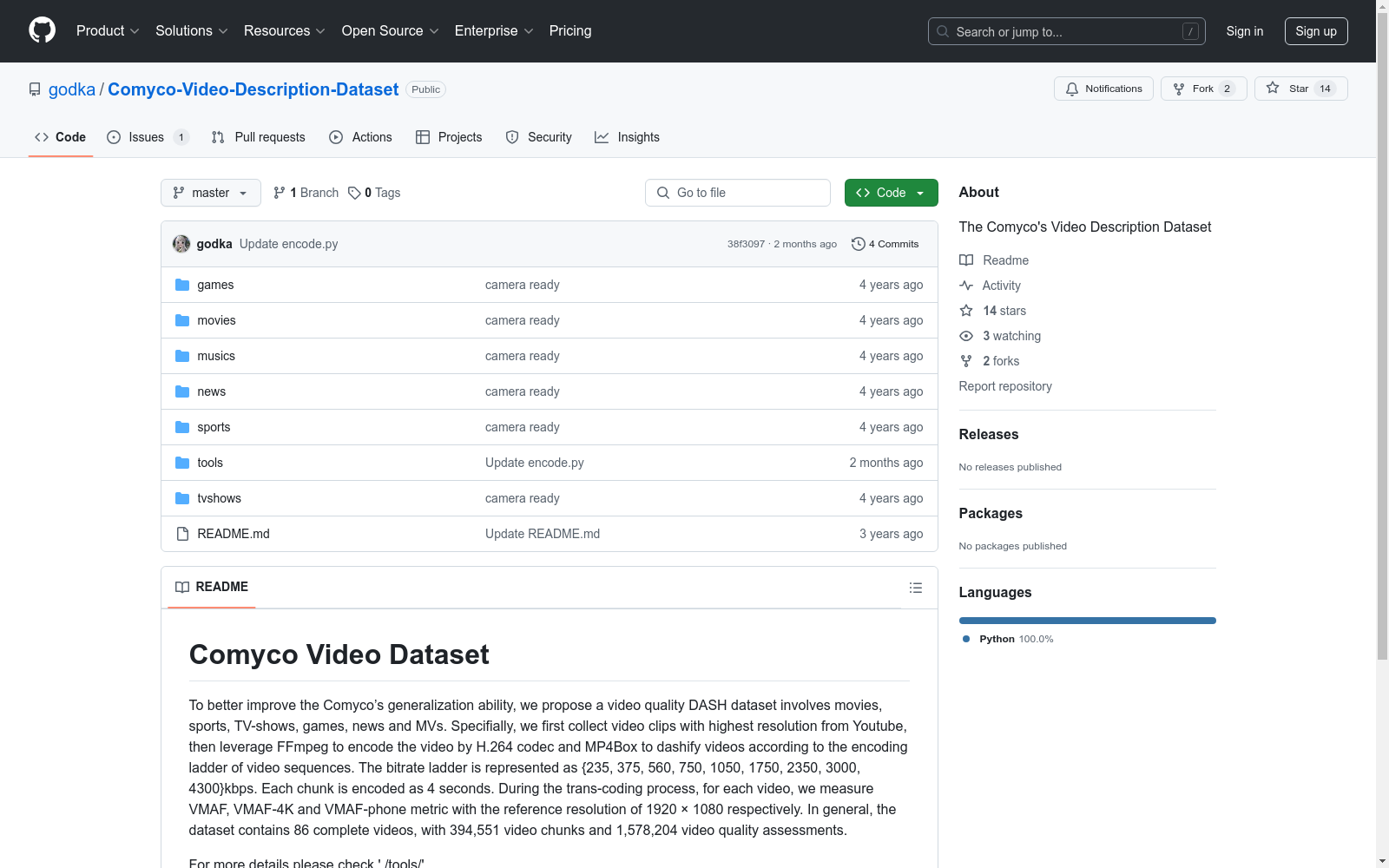The width and height of the screenshot is (1389, 868).
Task: Focus the Go to file input
Action: pyautogui.click(x=738, y=193)
